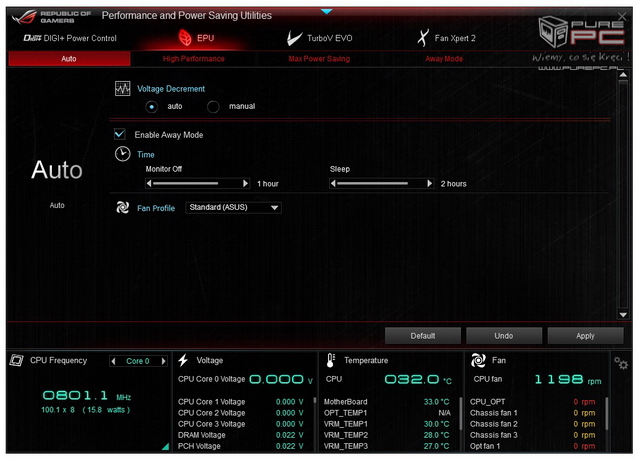640x460 pixels.
Task: Open the TurboV EVO section
Action: (319, 38)
